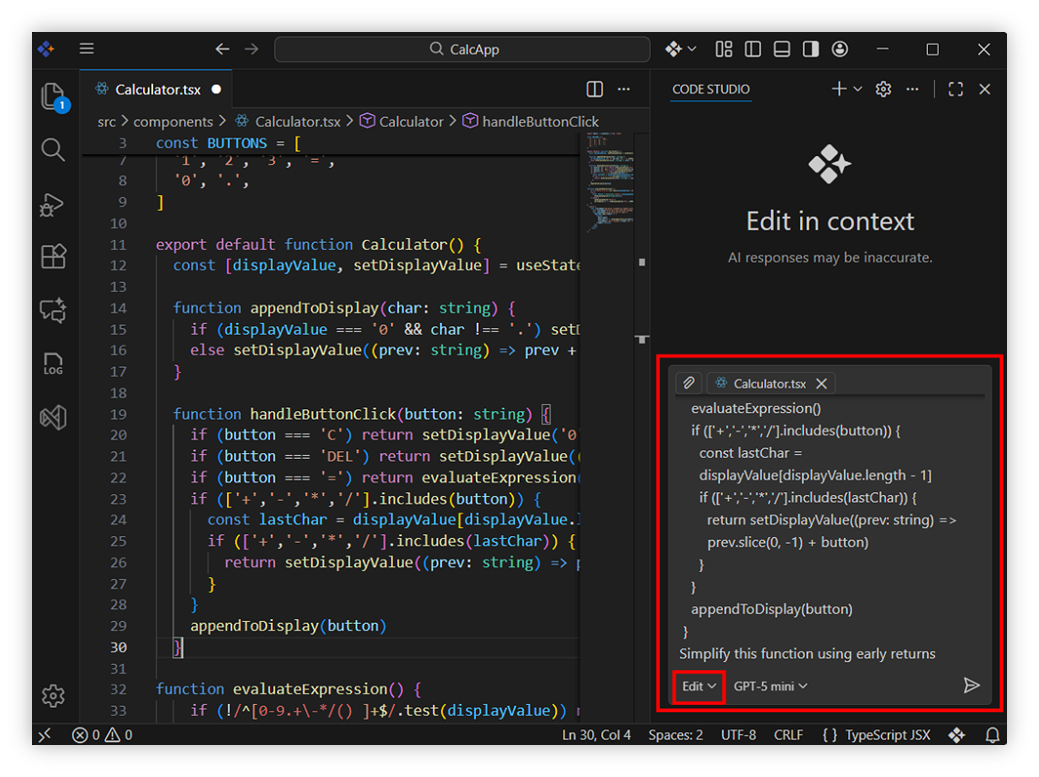Screen dimensions: 1039x777
Task: Expand the new chat plus dropdown arrow
Action: 858,89
